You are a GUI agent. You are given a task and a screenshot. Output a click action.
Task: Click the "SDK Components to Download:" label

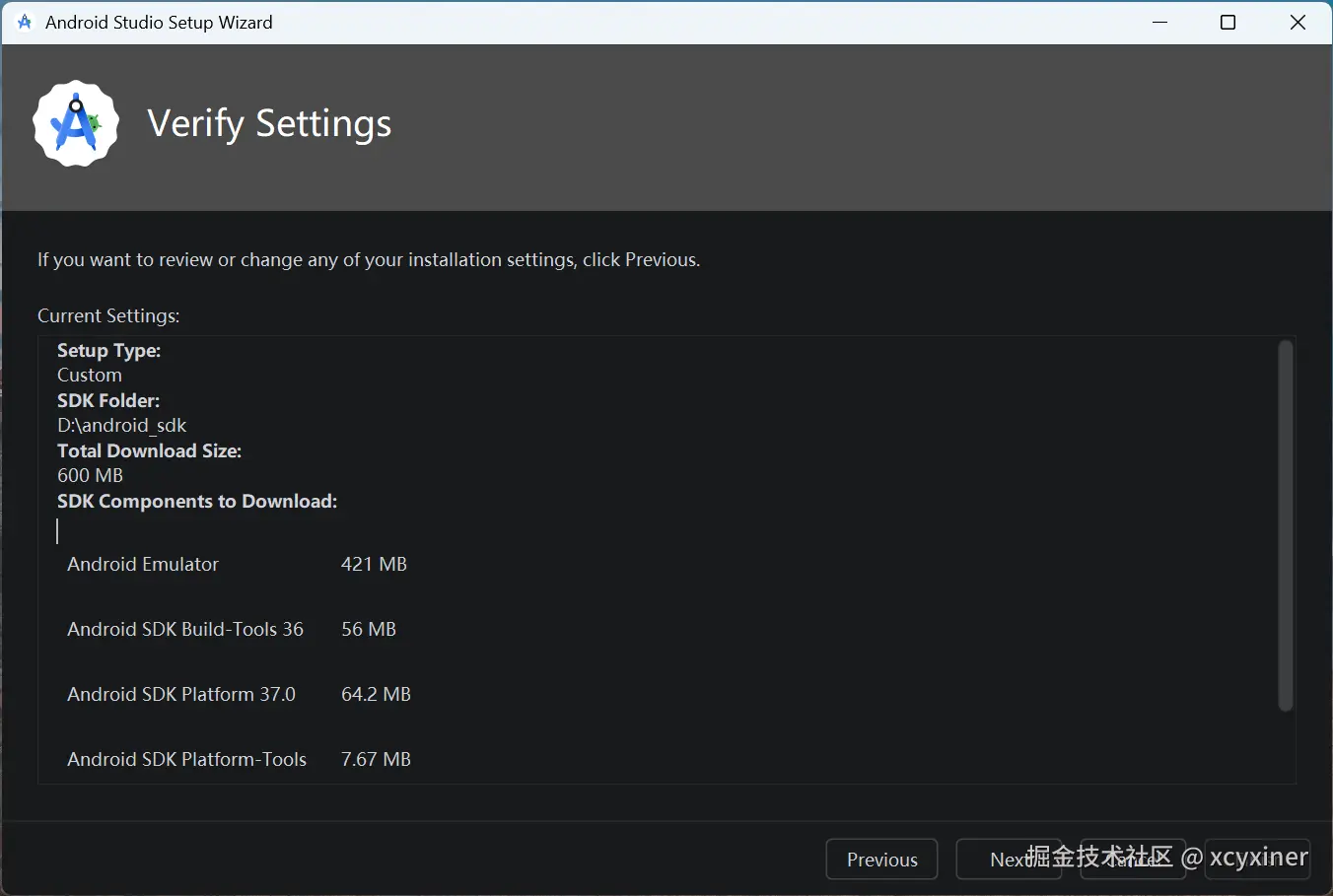(x=197, y=501)
